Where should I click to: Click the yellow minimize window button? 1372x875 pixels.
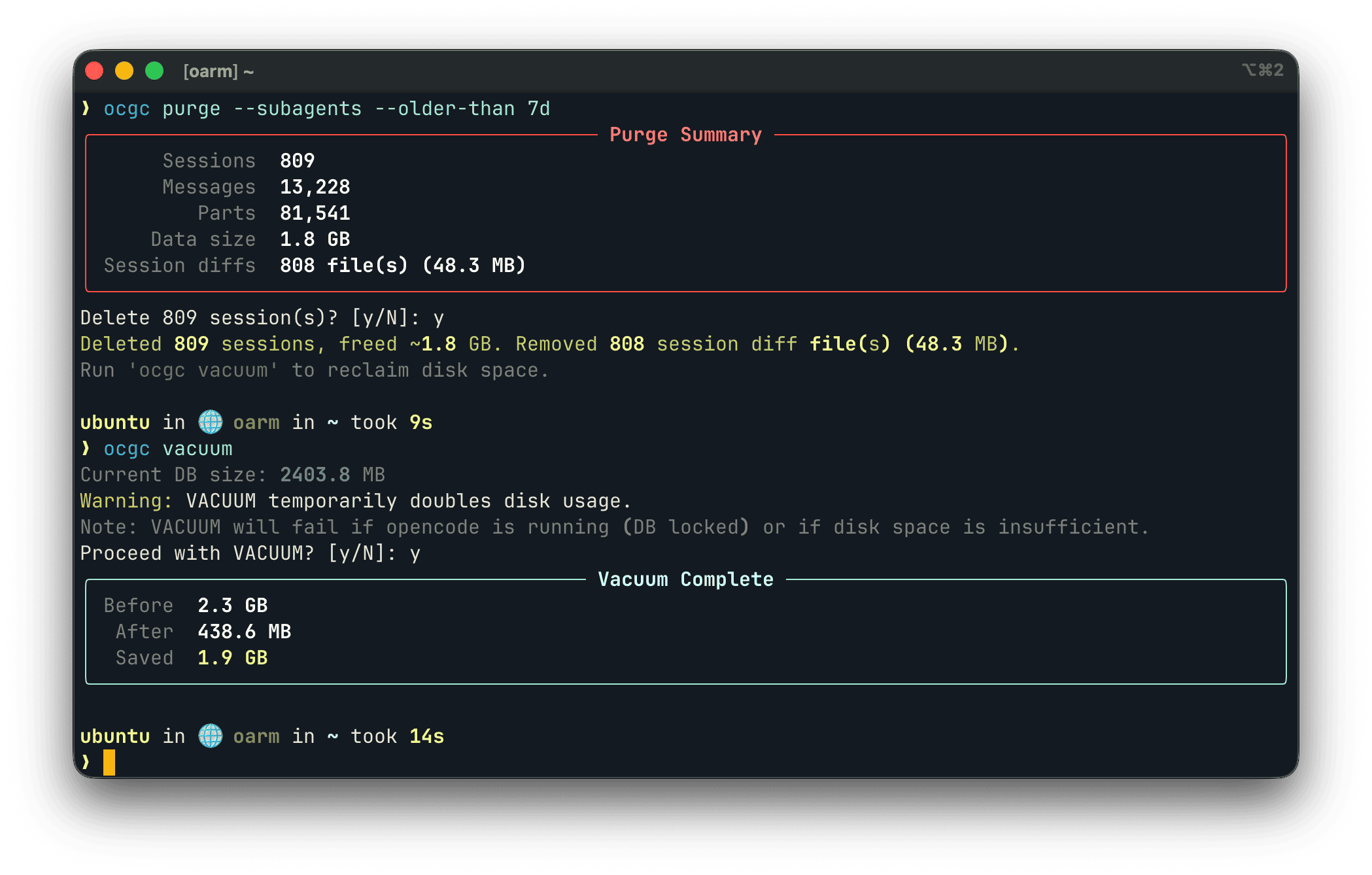[124, 71]
